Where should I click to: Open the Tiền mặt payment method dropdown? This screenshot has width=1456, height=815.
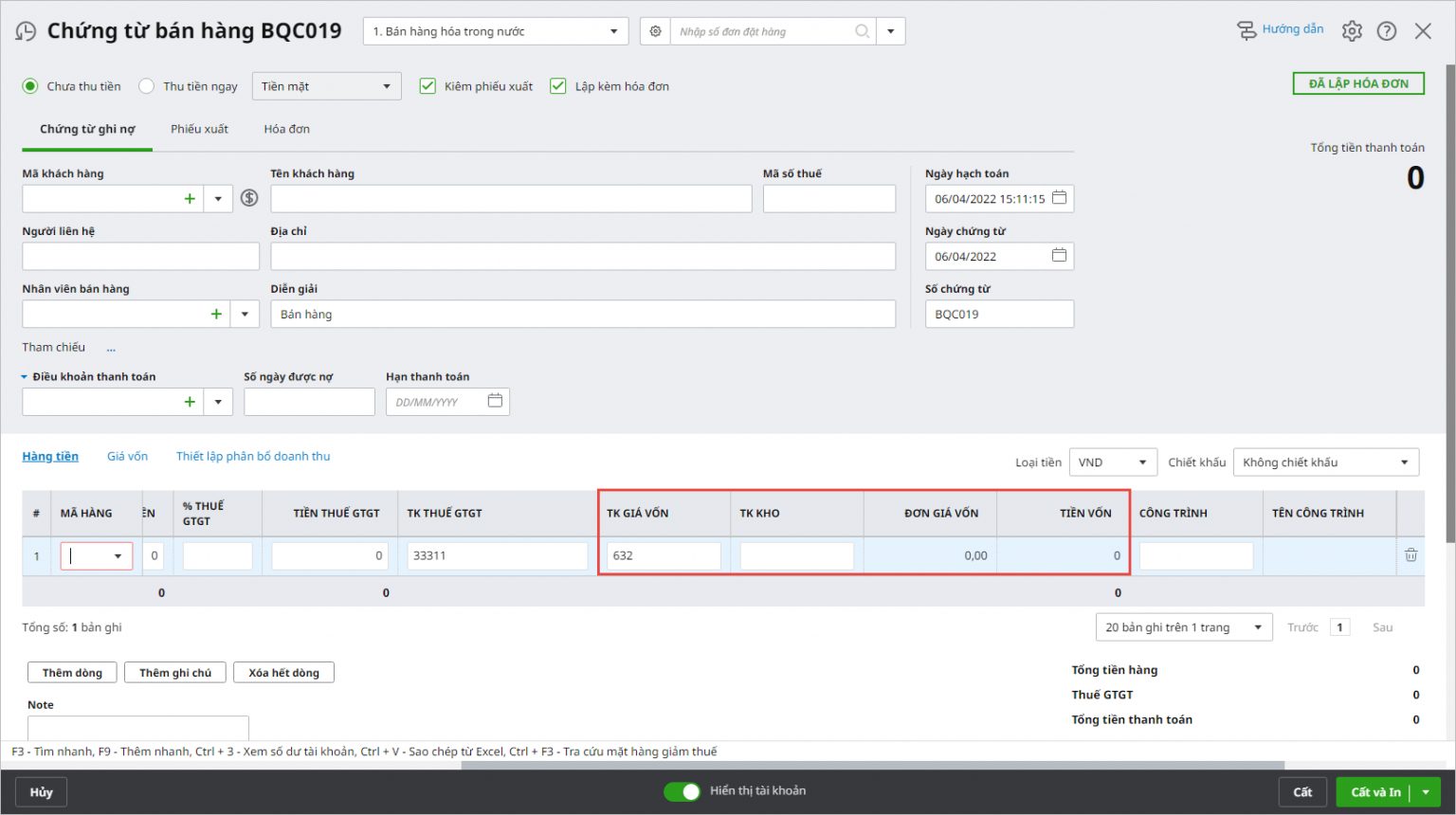click(326, 86)
